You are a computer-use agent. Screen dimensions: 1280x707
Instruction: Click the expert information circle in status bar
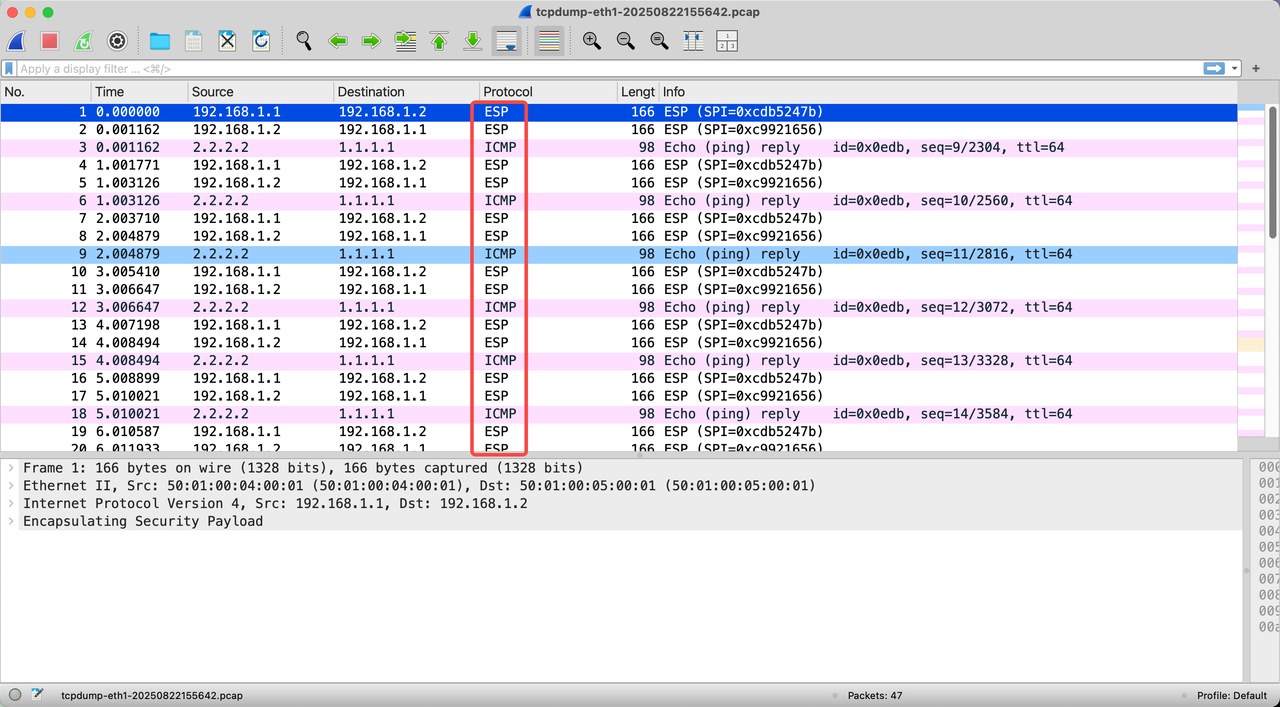(15, 695)
